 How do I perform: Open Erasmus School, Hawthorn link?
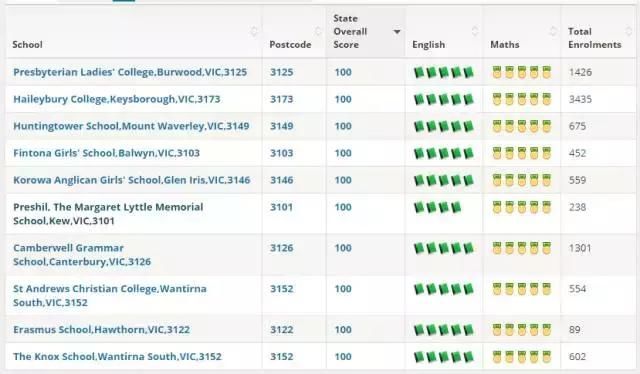click(102, 329)
